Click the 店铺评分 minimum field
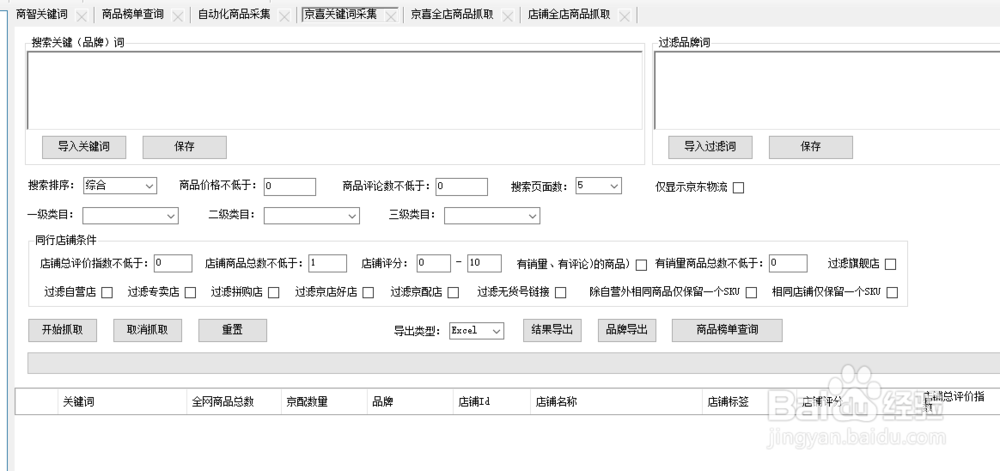Image resolution: width=1000 pixels, height=471 pixels. point(434,263)
